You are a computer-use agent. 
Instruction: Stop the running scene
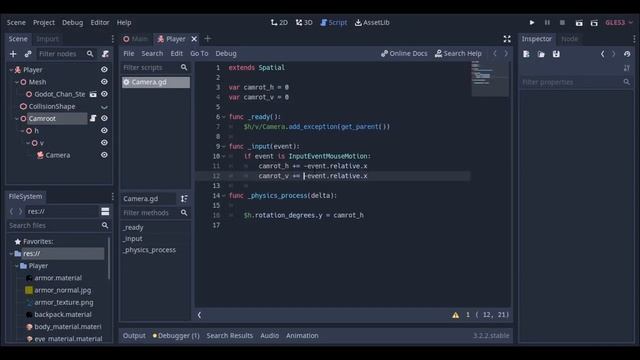[x=562, y=22]
